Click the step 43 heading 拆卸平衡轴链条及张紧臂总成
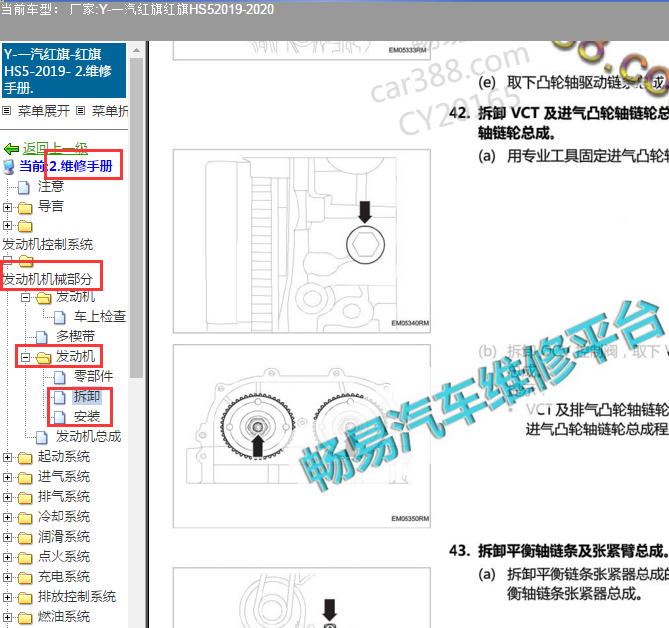The image size is (669, 628). (x=573, y=551)
